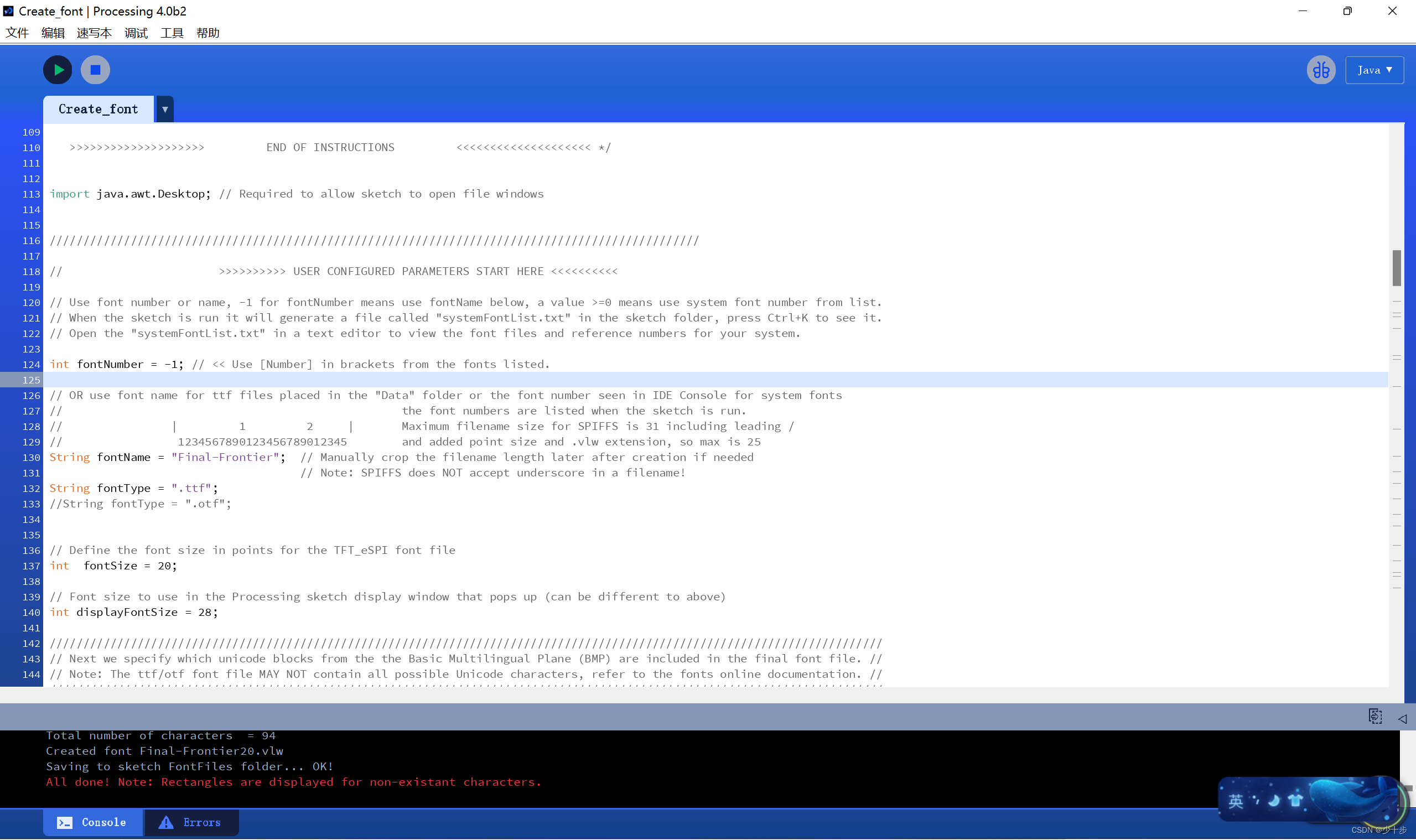
Task: Click the moon icon in IME toolbar
Action: click(1274, 800)
